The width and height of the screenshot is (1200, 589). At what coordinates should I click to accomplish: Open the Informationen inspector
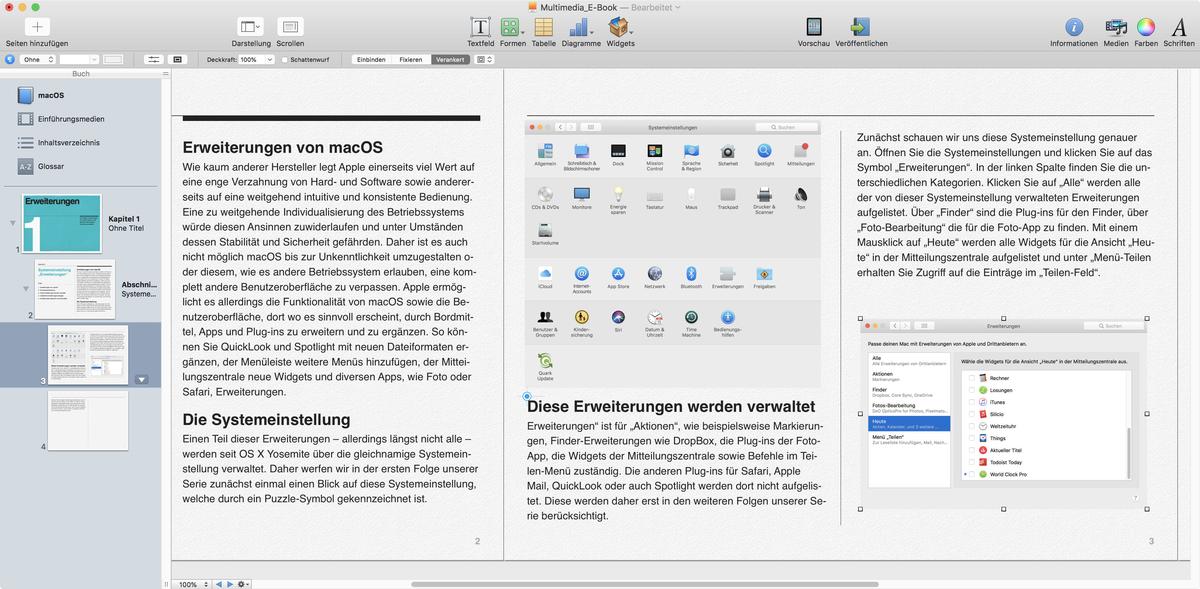(1074, 27)
